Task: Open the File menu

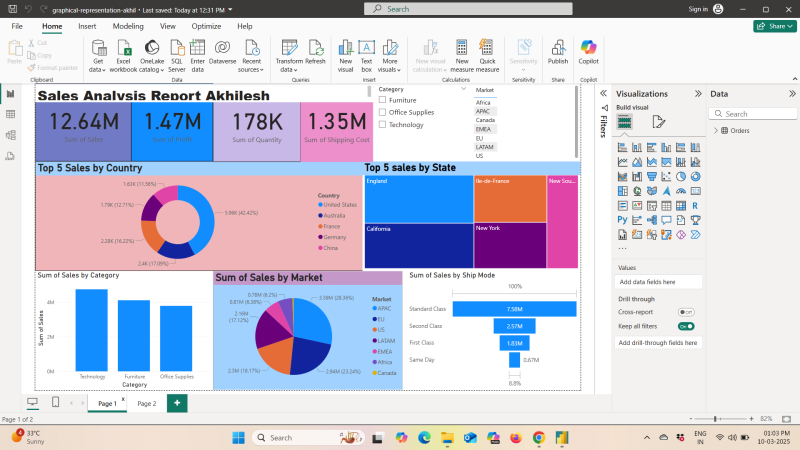Action: pyautogui.click(x=17, y=26)
